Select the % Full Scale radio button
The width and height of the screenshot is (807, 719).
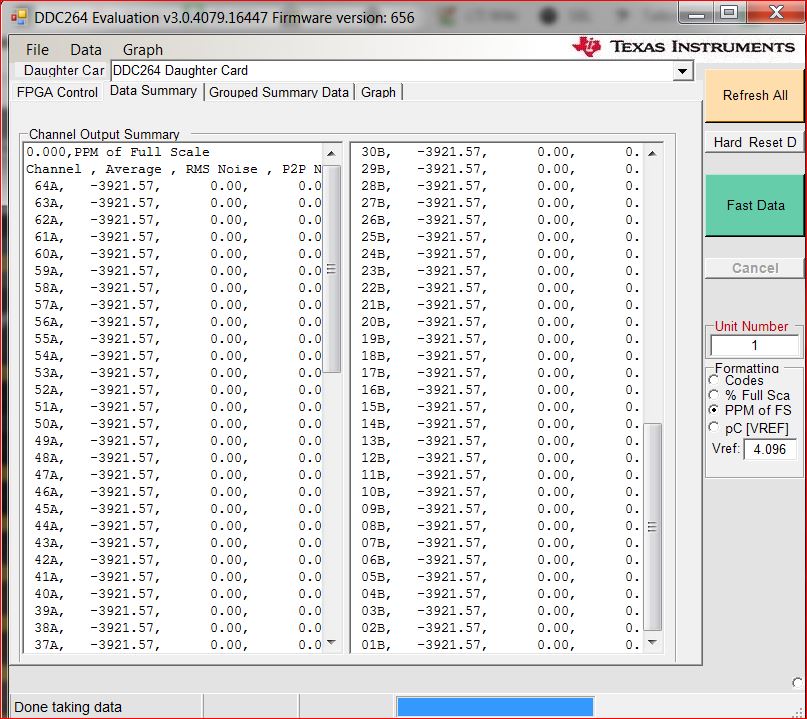(714, 395)
